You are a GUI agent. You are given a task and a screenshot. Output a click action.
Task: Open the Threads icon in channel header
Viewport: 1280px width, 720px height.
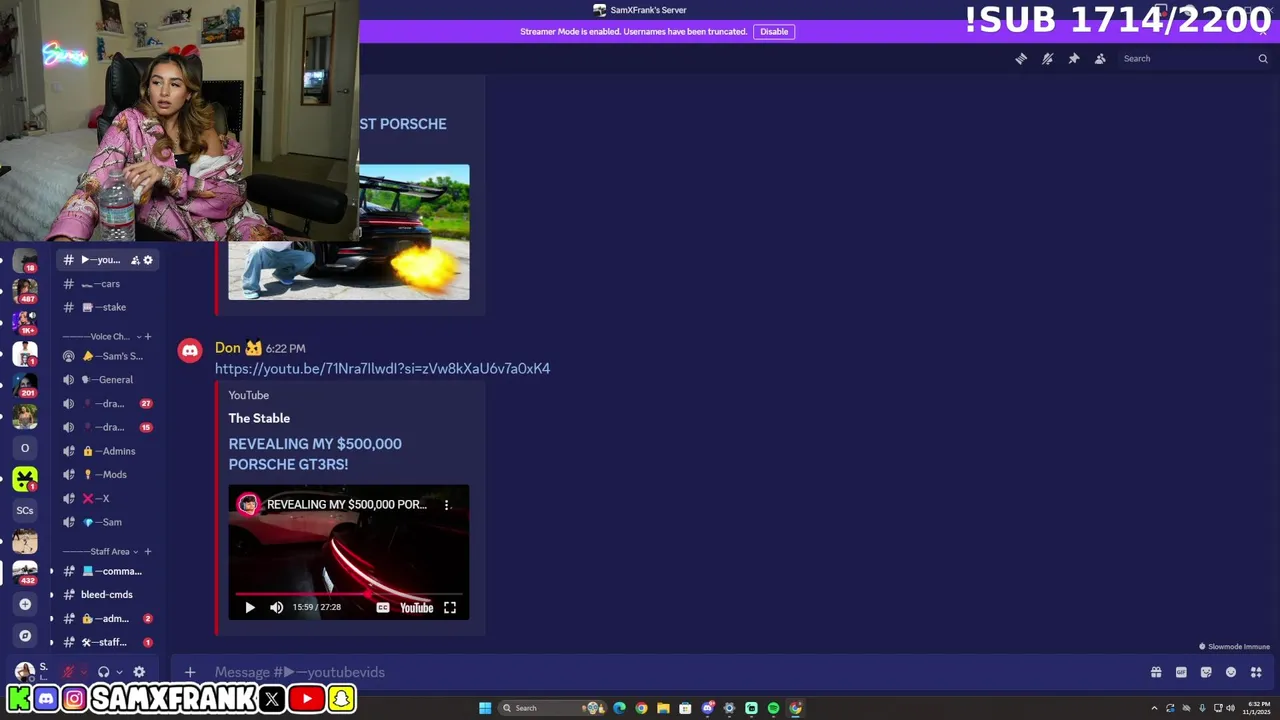(1021, 59)
